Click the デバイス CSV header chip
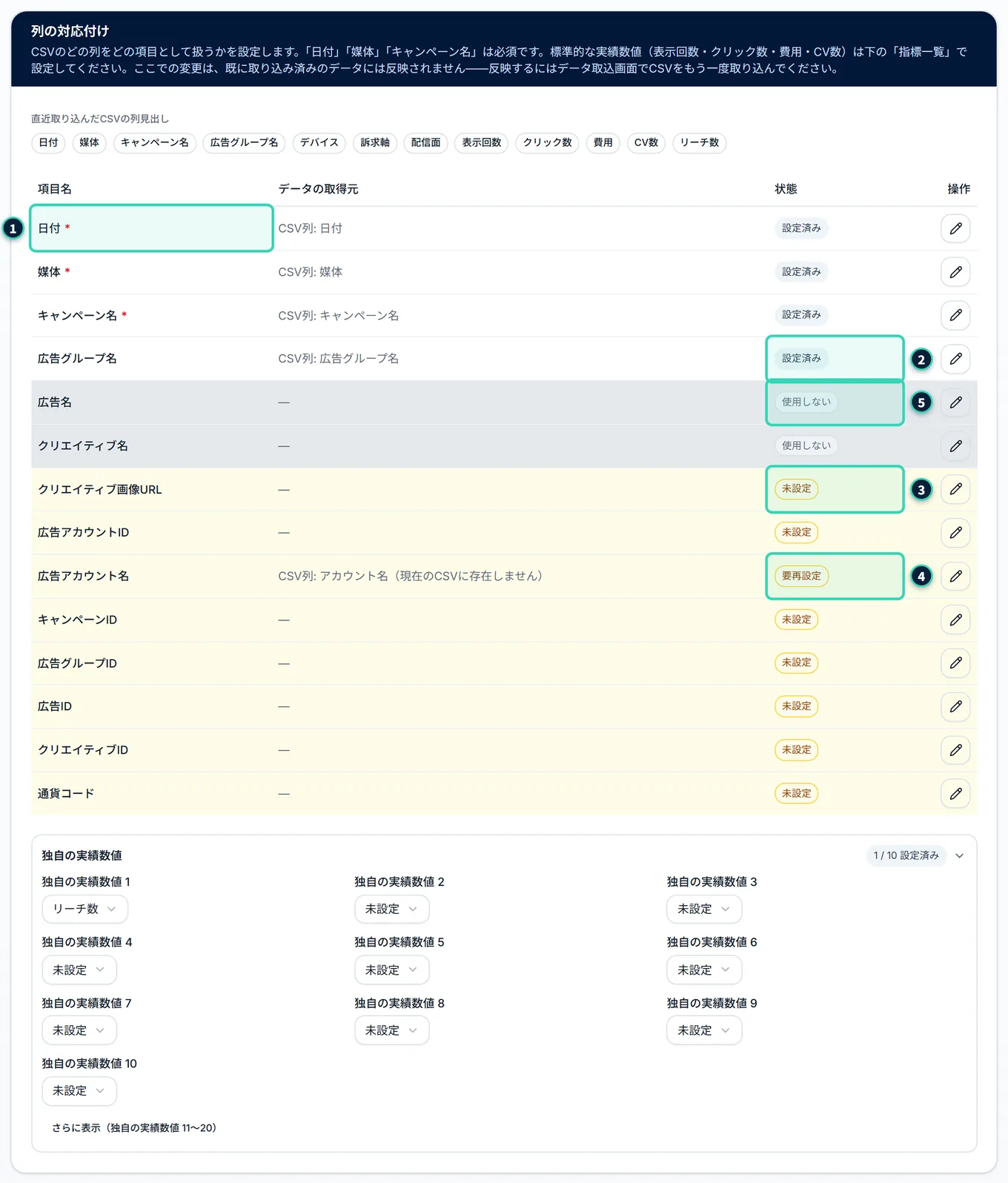The image size is (1008, 1183). pos(319,142)
